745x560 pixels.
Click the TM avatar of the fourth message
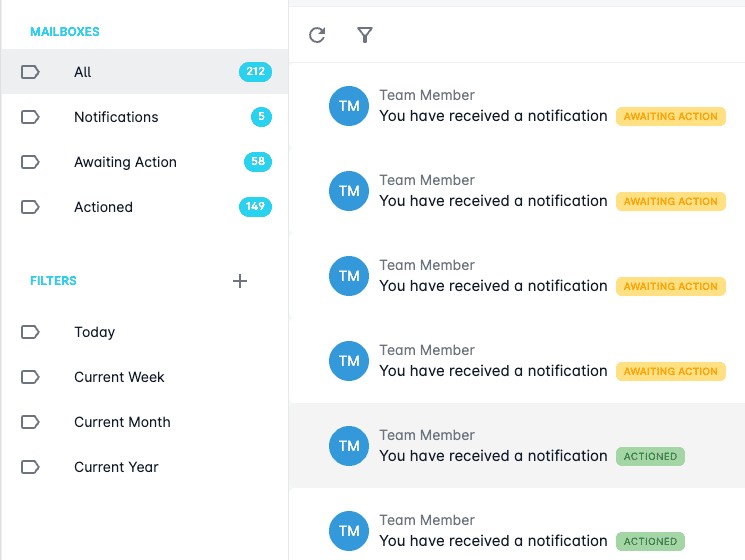click(349, 361)
